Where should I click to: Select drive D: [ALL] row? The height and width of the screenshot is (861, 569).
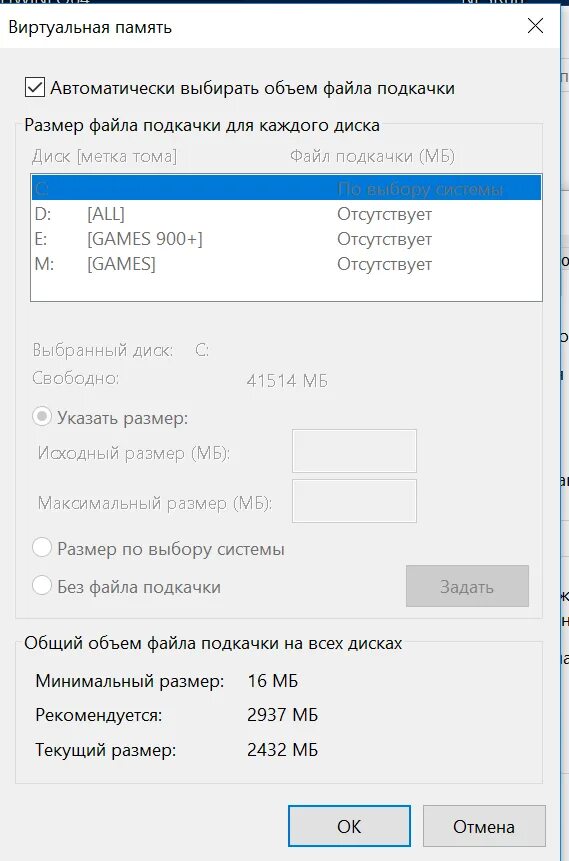tap(286, 214)
